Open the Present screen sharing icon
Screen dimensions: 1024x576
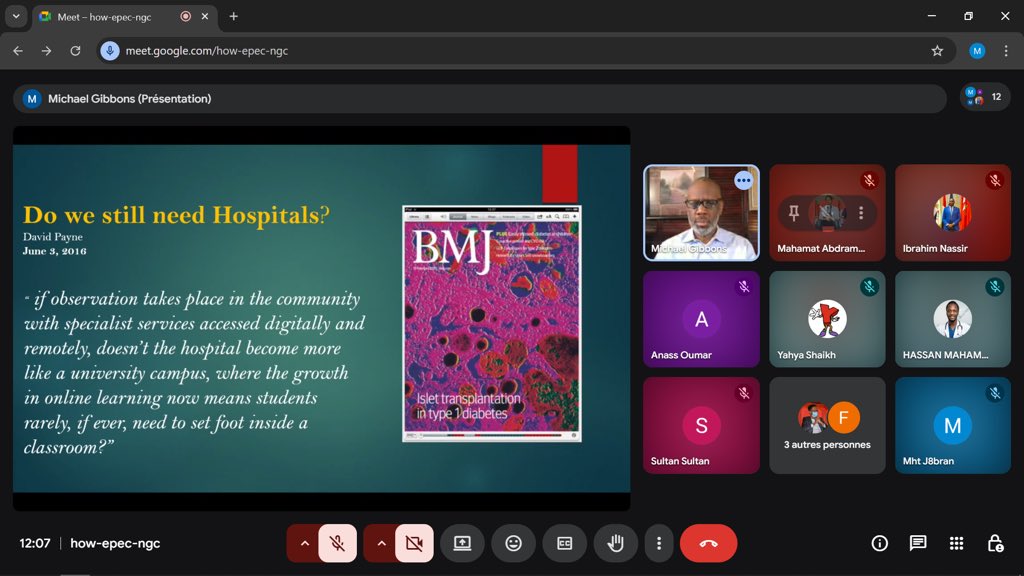pos(462,543)
